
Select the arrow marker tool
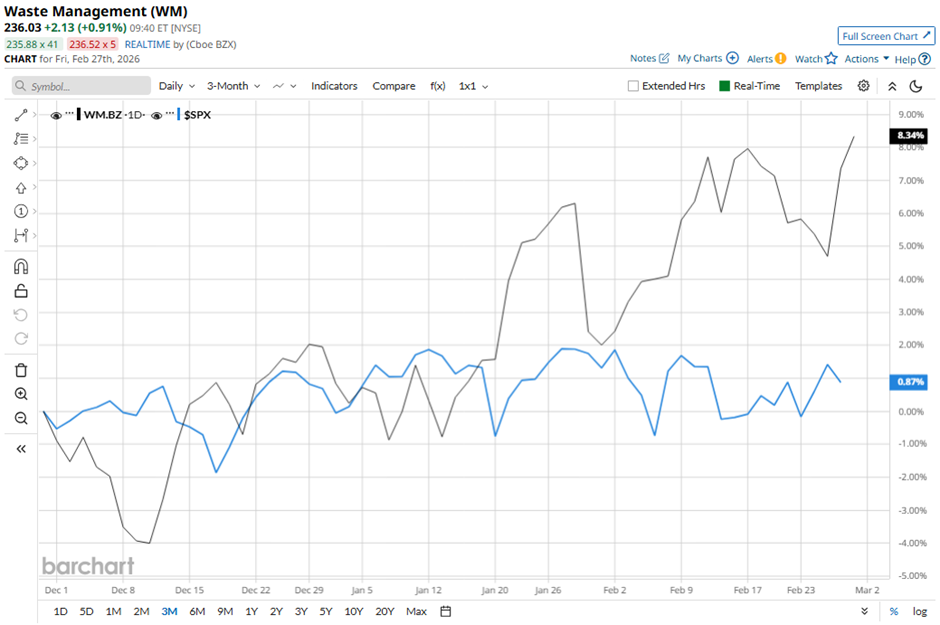point(21,188)
